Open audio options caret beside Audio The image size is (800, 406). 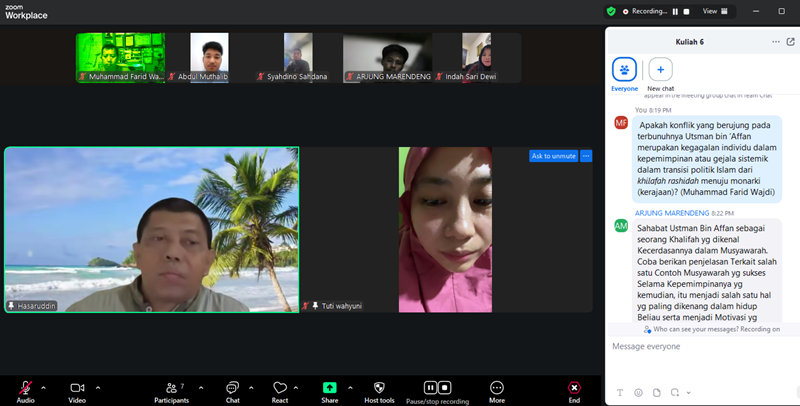(43, 388)
